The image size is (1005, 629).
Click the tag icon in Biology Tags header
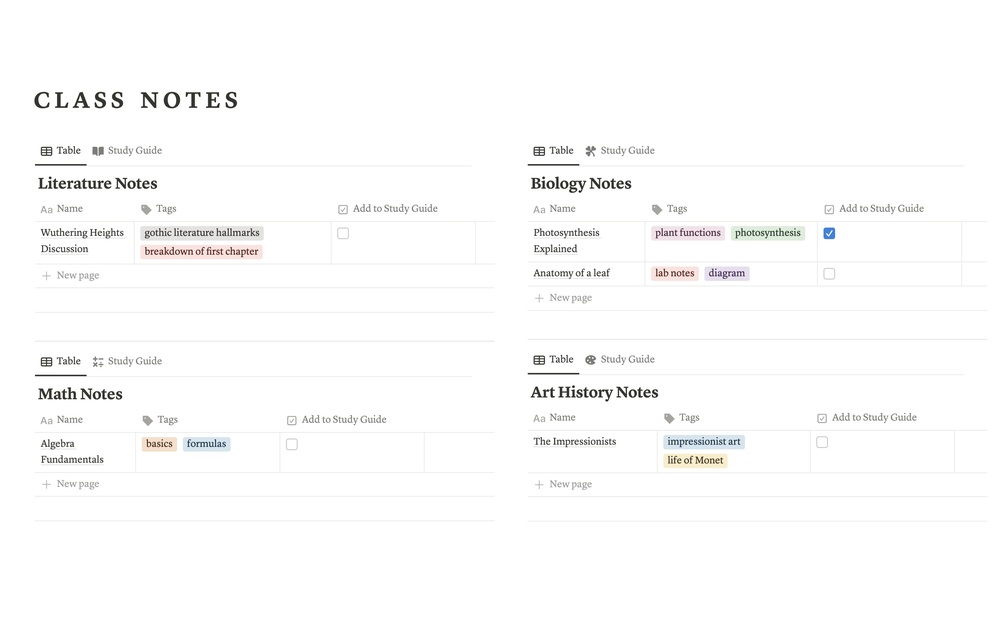pyautogui.click(x=657, y=210)
